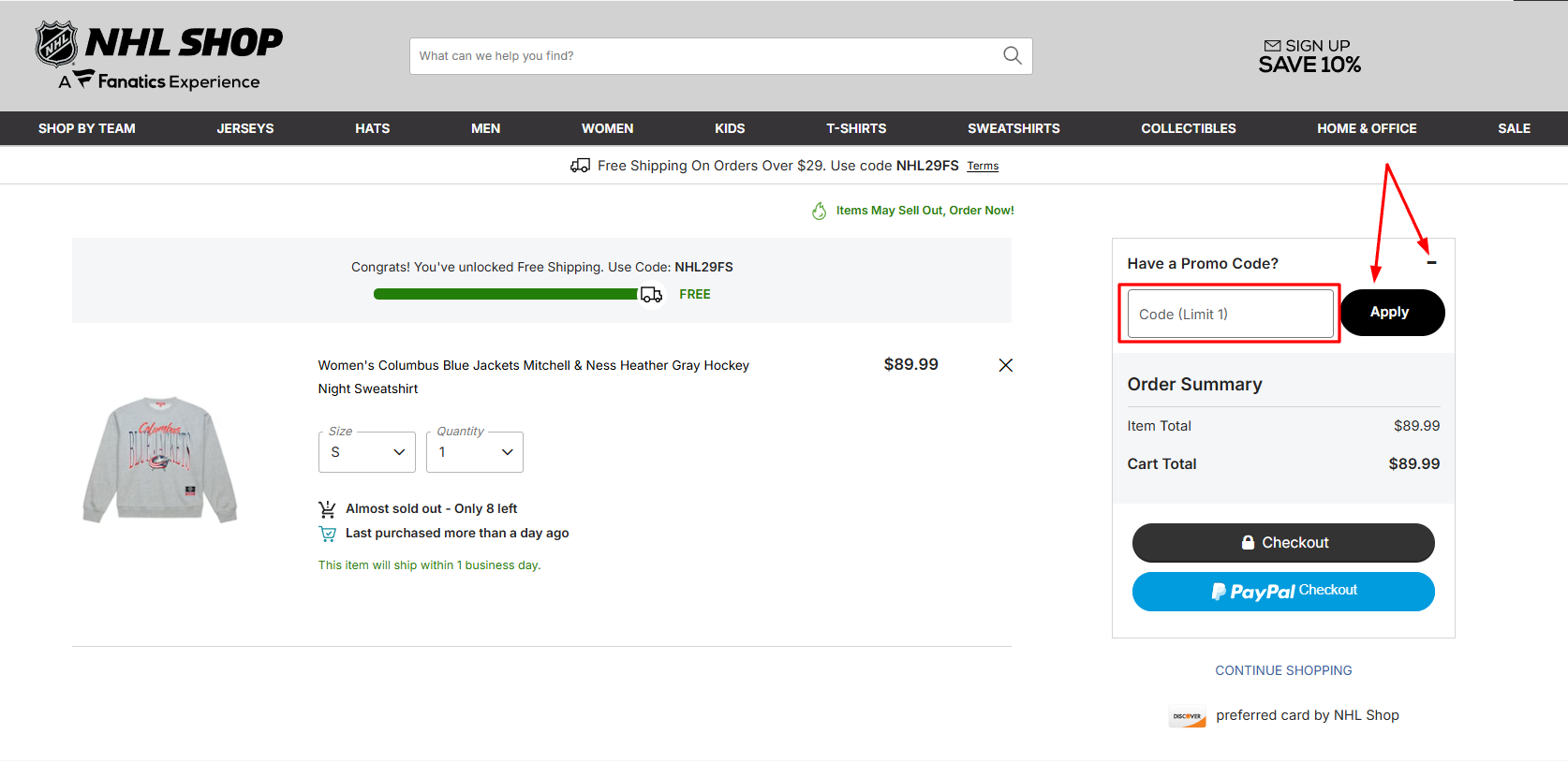
Task: Click the Cart Total amount in Order Summary
Action: (1414, 464)
